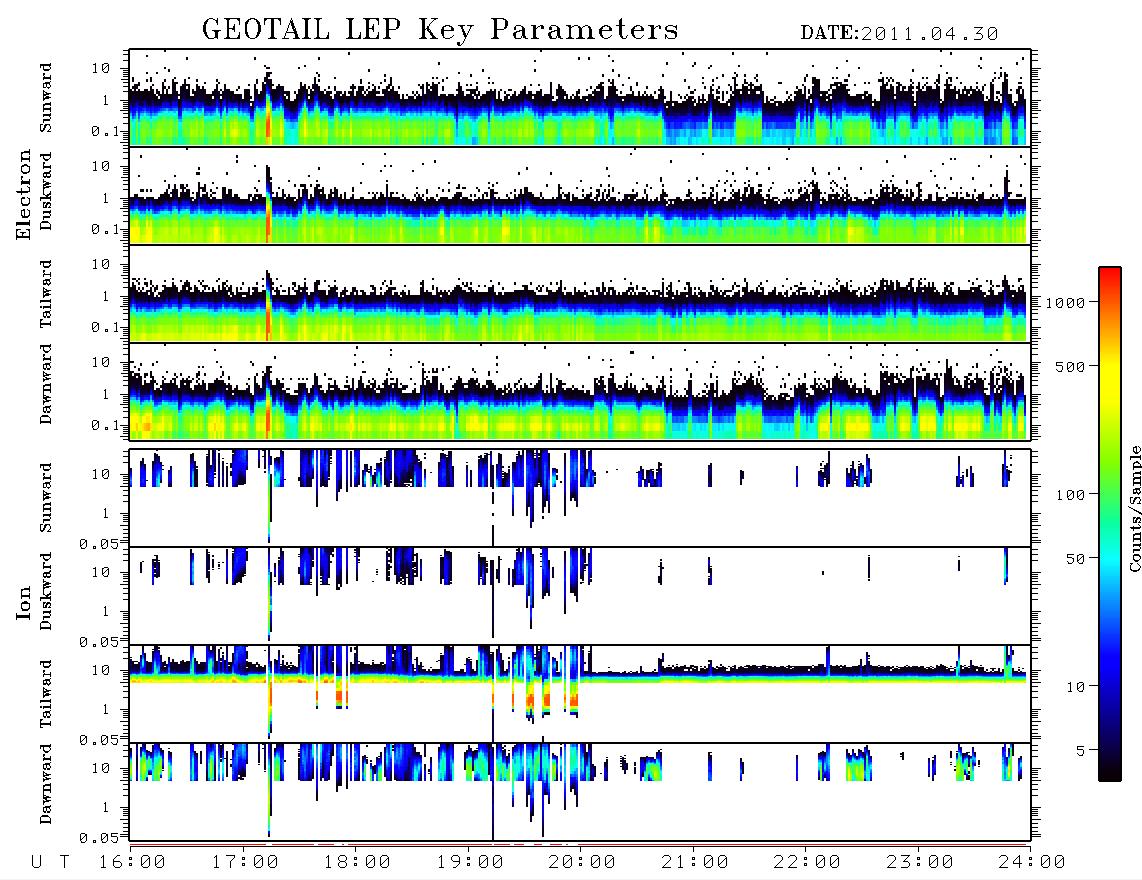Click the 24:00 time axis label
The image size is (1142, 880).
(x=1032, y=862)
